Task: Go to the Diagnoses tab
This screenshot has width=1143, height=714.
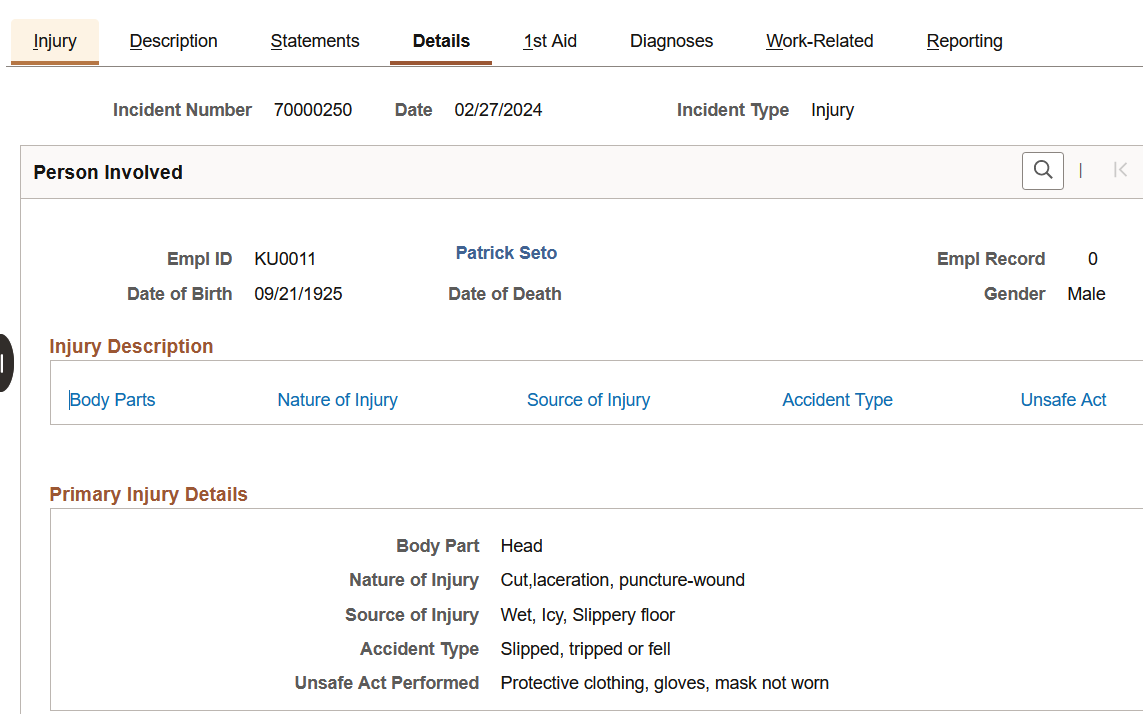Action: pyautogui.click(x=671, y=41)
